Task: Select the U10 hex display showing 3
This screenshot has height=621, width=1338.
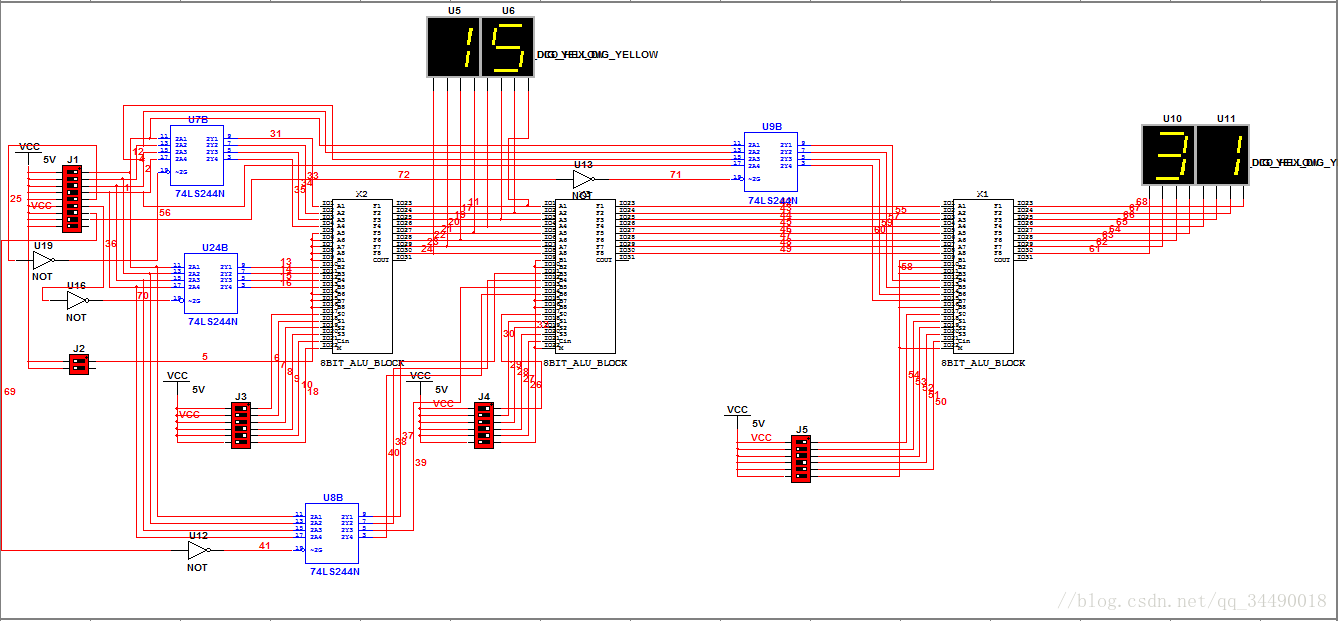Action: tap(1168, 155)
